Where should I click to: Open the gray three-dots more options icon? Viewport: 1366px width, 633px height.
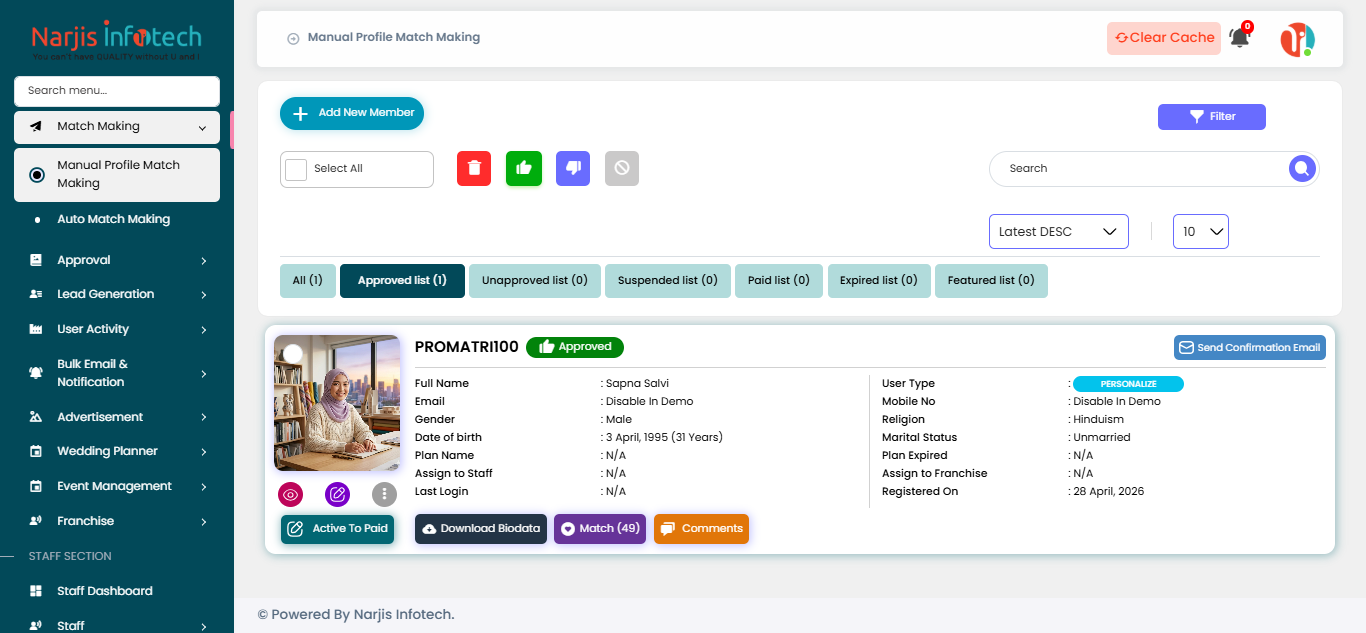385,494
